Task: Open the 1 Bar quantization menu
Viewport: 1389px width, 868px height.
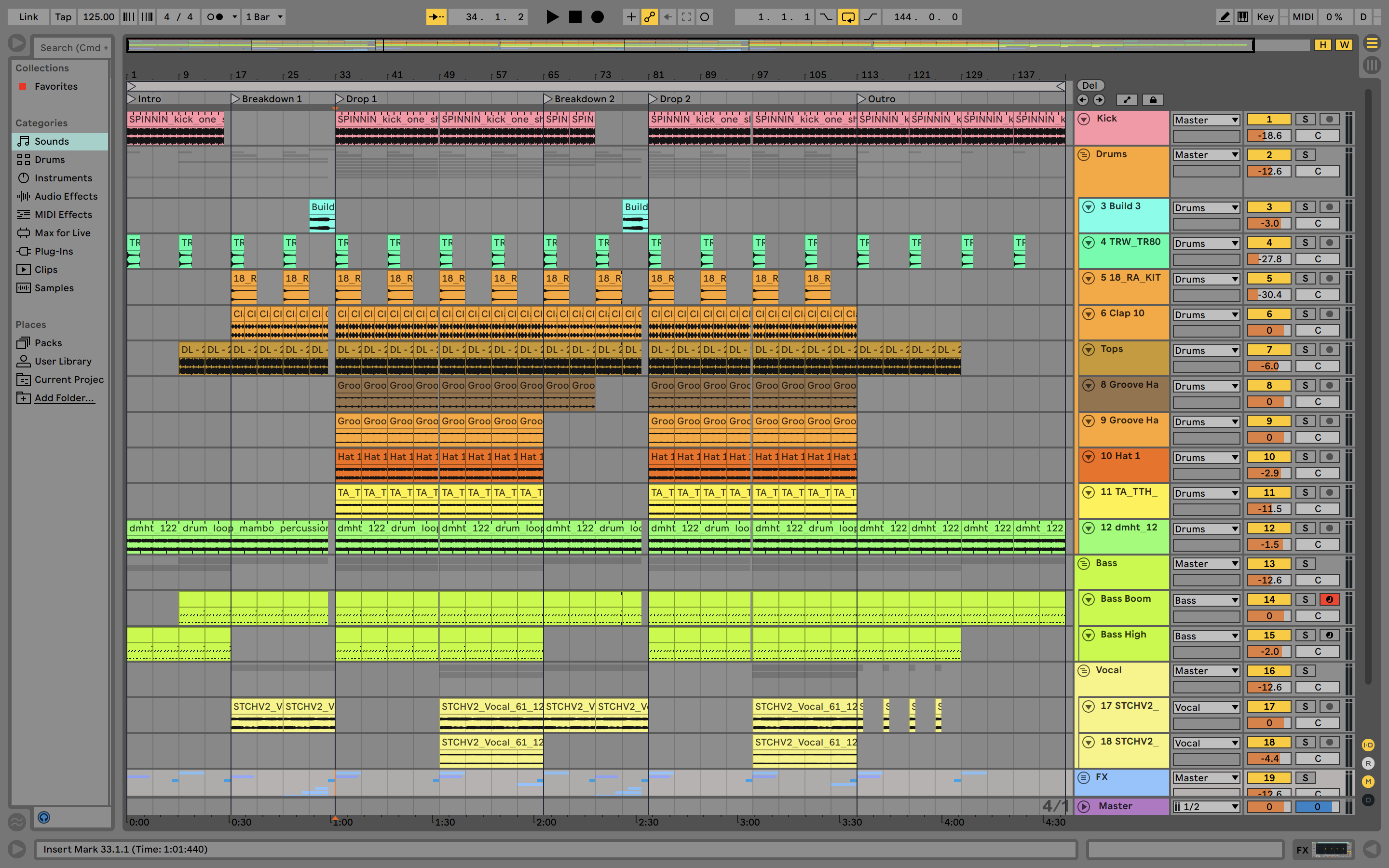Action: 264,17
